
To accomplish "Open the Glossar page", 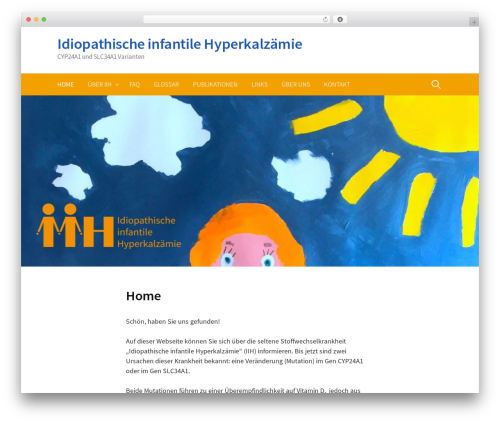I will pyautogui.click(x=166, y=84).
